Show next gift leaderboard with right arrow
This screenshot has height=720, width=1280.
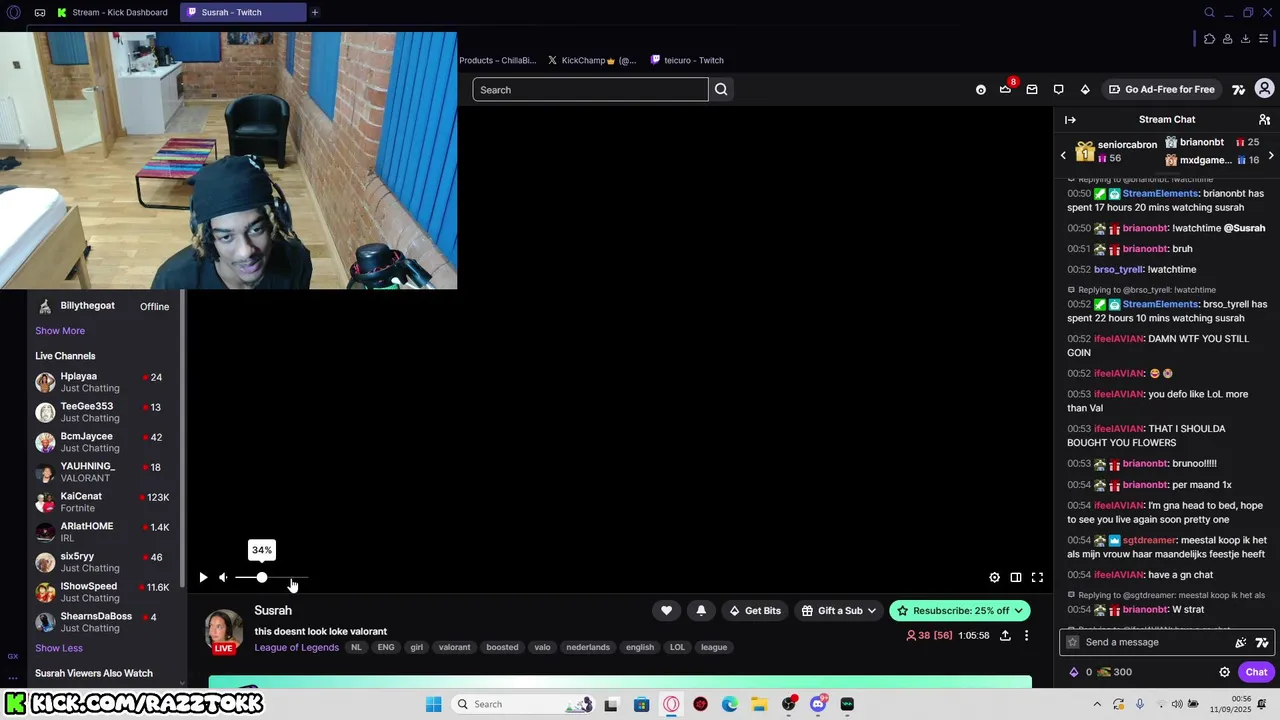point(1271,155)
